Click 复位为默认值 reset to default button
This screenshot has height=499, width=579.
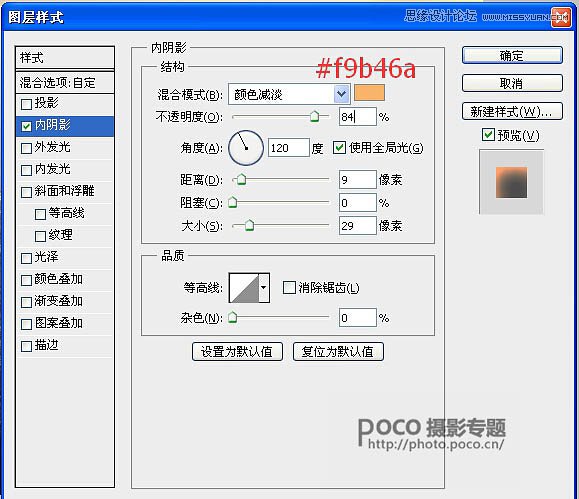pos(338,351)
